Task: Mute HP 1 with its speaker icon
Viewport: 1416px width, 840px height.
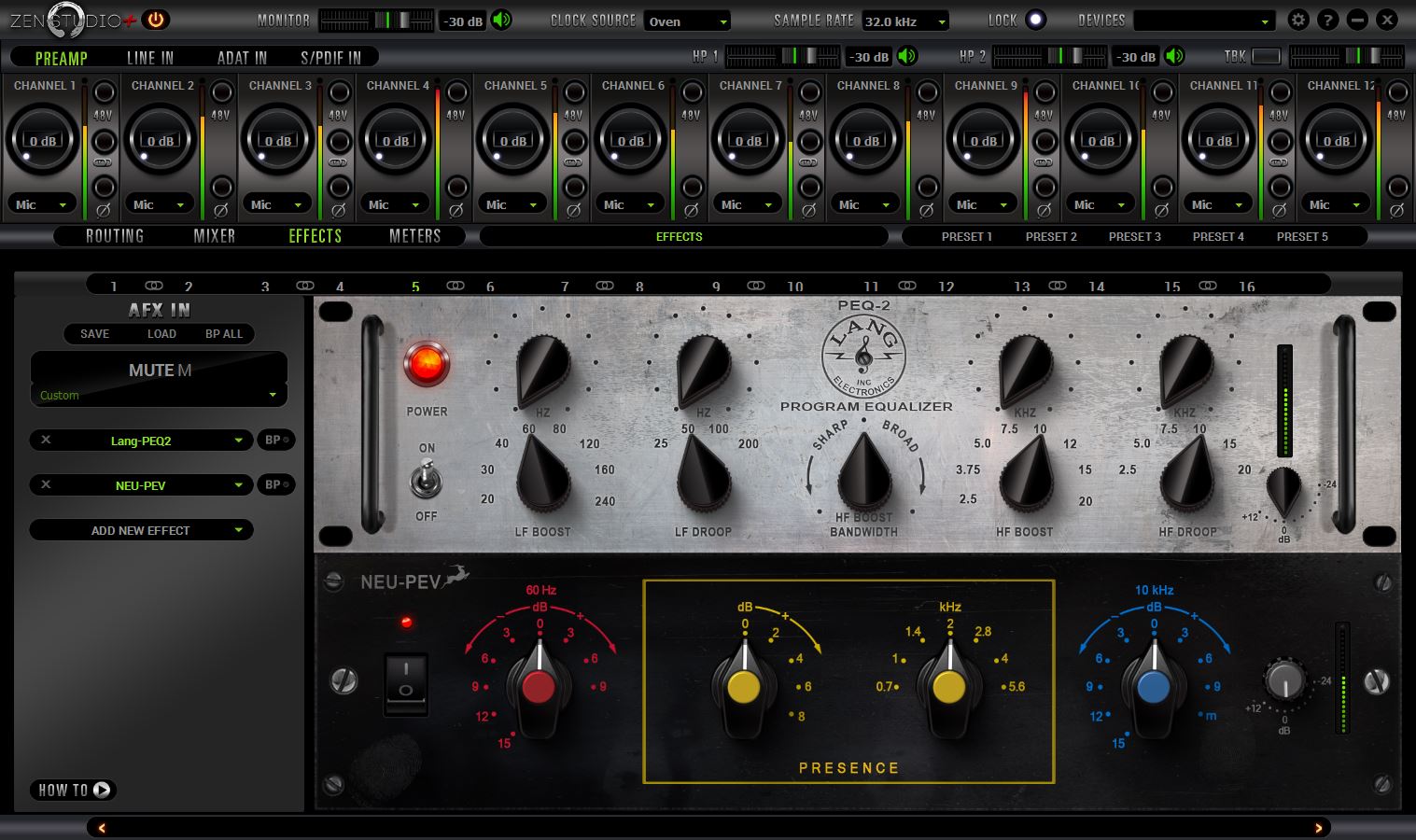Action: click(x=907, y=57)
